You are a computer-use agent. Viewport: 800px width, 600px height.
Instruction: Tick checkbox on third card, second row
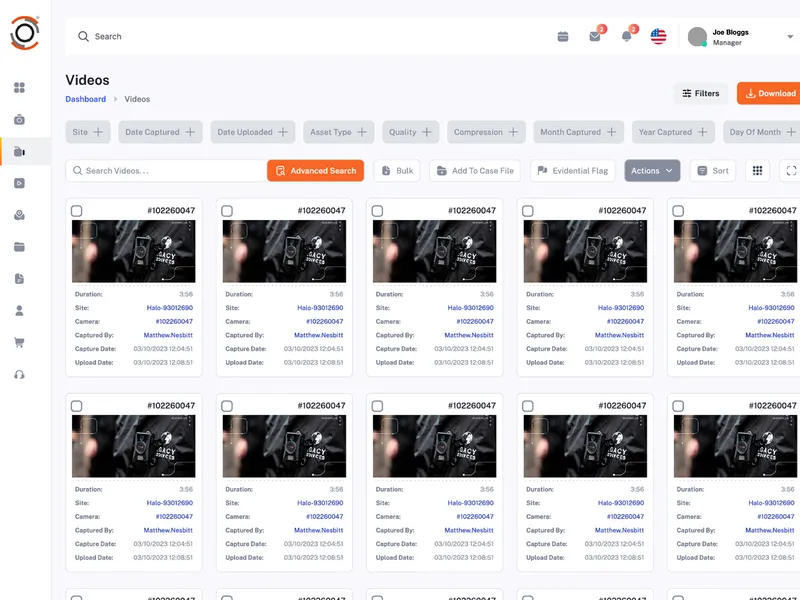(x=378, y=406)
